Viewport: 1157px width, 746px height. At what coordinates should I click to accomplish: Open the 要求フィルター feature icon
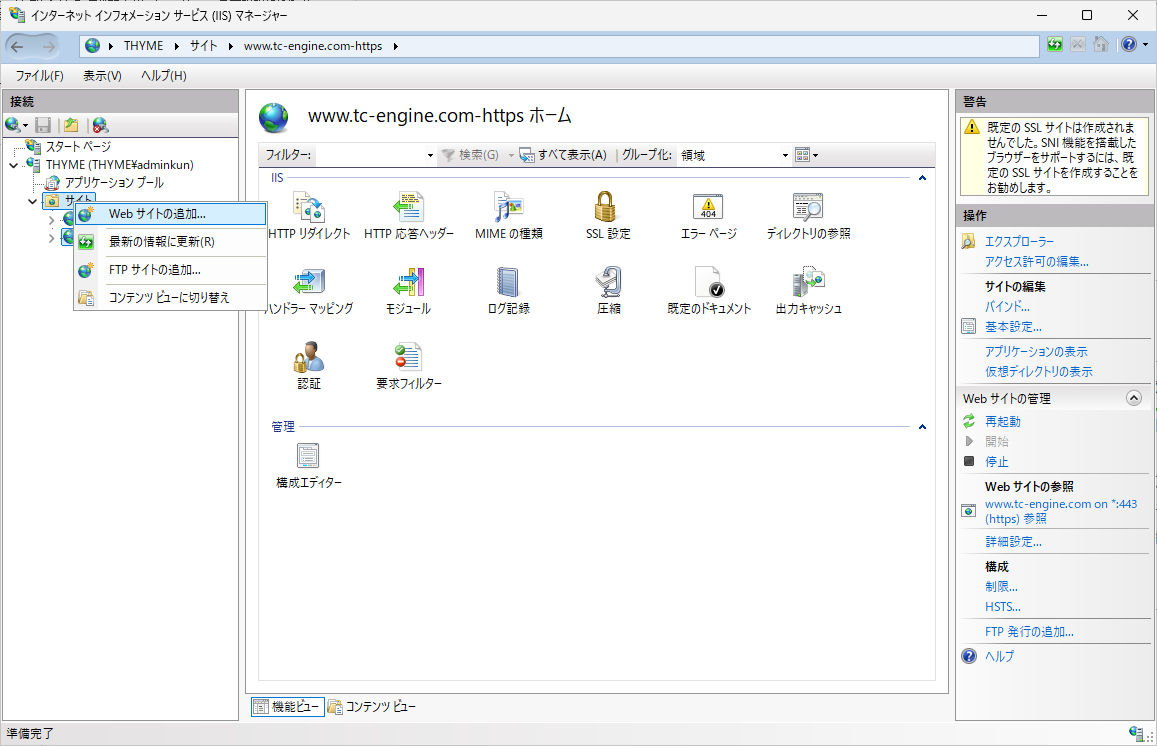[x=408, y=357]
